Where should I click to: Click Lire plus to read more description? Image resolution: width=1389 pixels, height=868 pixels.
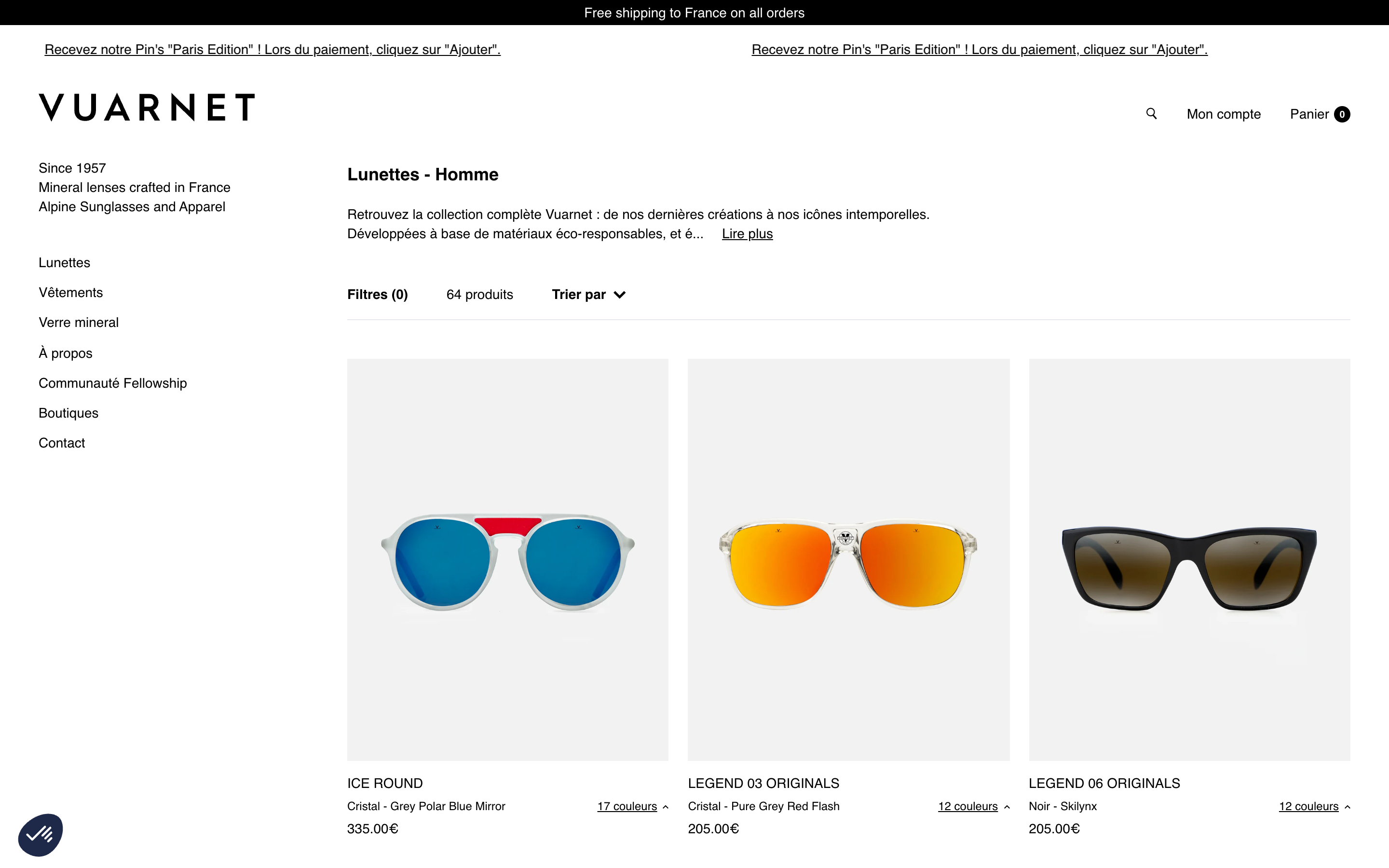coord(747,233)
